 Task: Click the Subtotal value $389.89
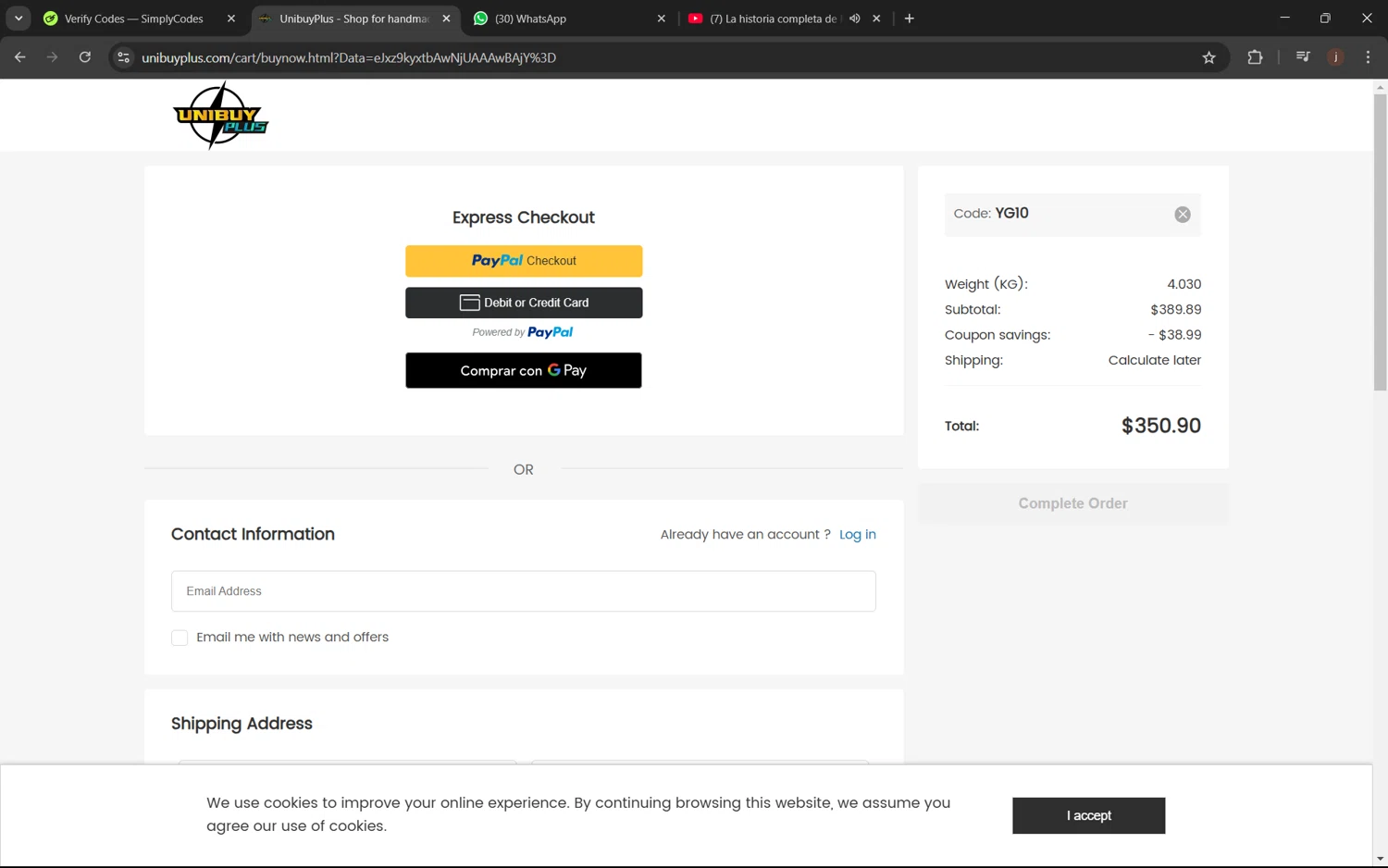pos(1175,310)
